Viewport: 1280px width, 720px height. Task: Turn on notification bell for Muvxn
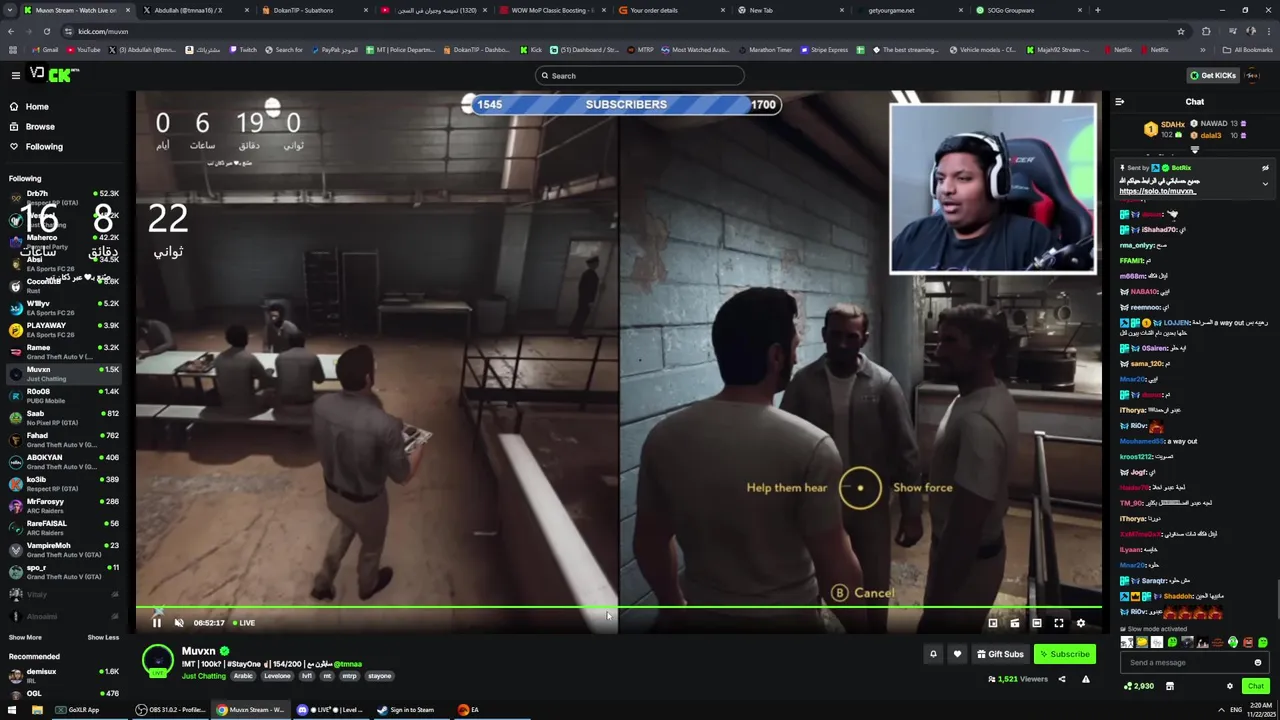(x=933, y=654)
